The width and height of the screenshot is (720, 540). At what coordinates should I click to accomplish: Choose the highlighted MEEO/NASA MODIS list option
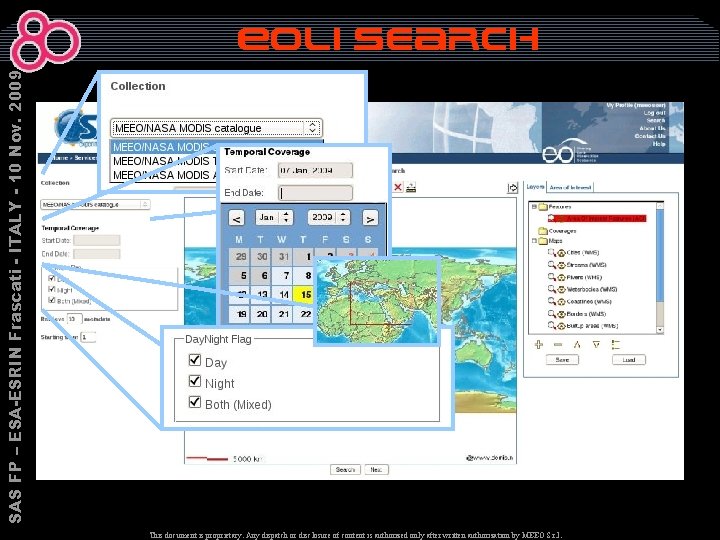pos(163,147)
